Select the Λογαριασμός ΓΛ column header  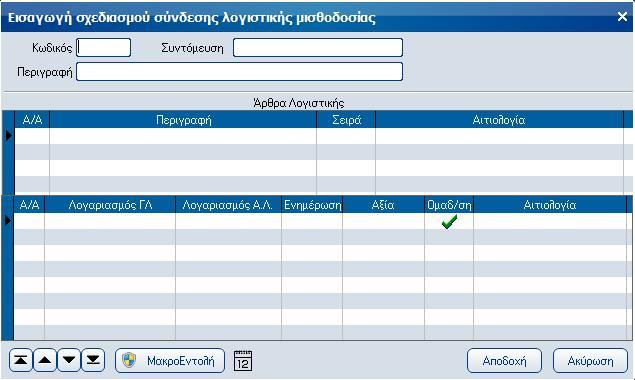(x=110, y=205)
